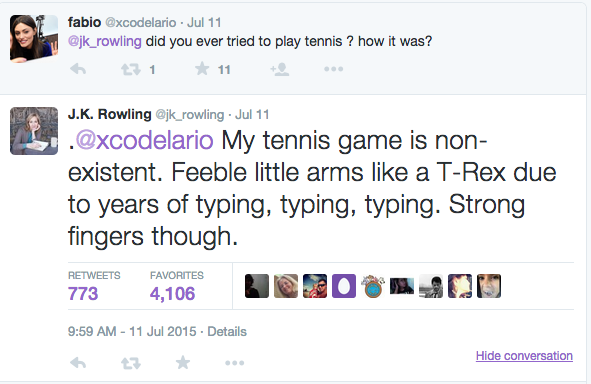View the 773 retweets list

pos(94,286)
